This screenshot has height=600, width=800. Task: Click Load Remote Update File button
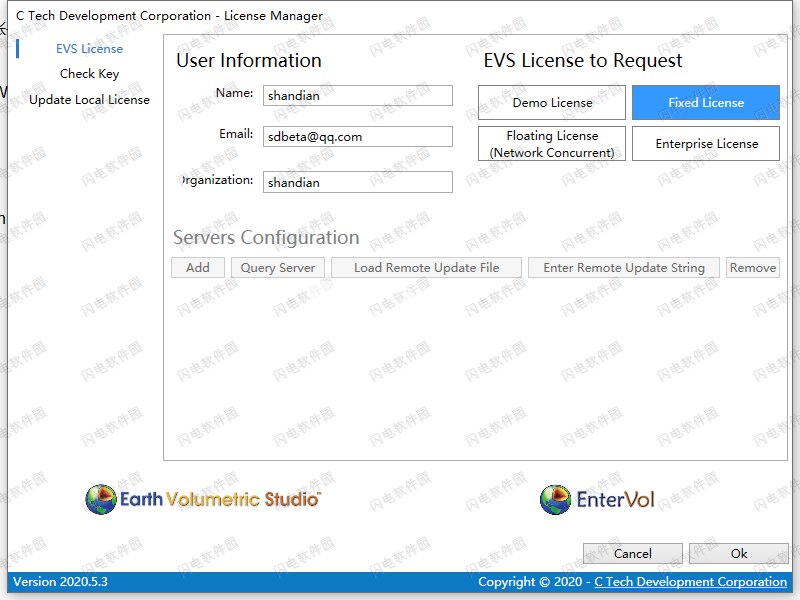[427, 267]
